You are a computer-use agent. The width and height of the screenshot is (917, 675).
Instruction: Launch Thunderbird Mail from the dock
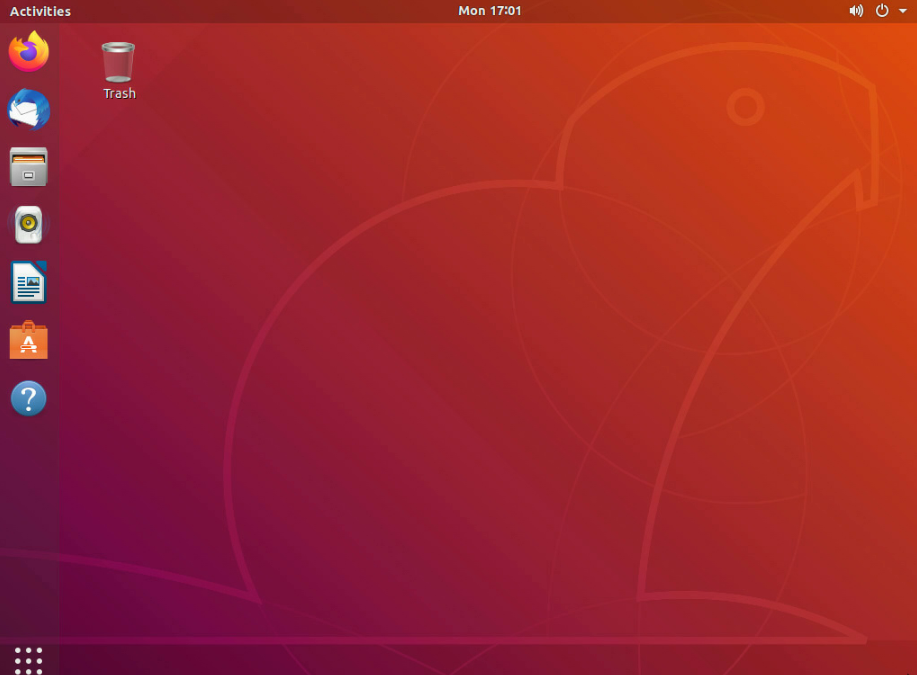(29, 109)
